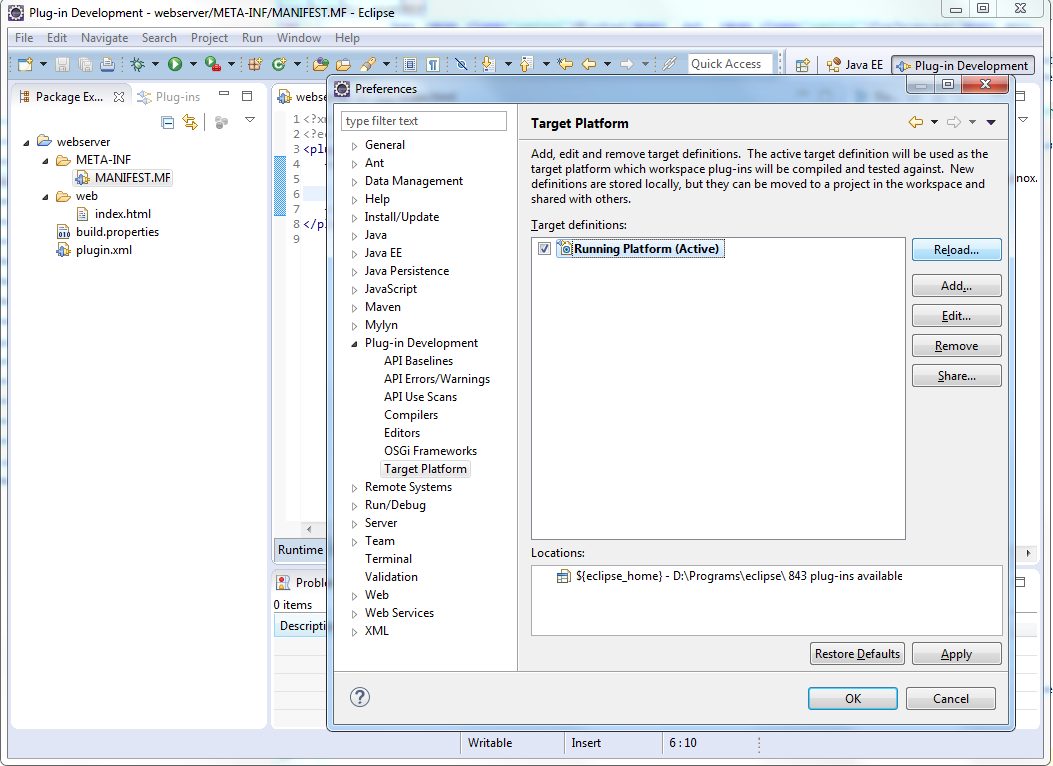Click the Apply button

pyautogui.click(x=956, y=654)
